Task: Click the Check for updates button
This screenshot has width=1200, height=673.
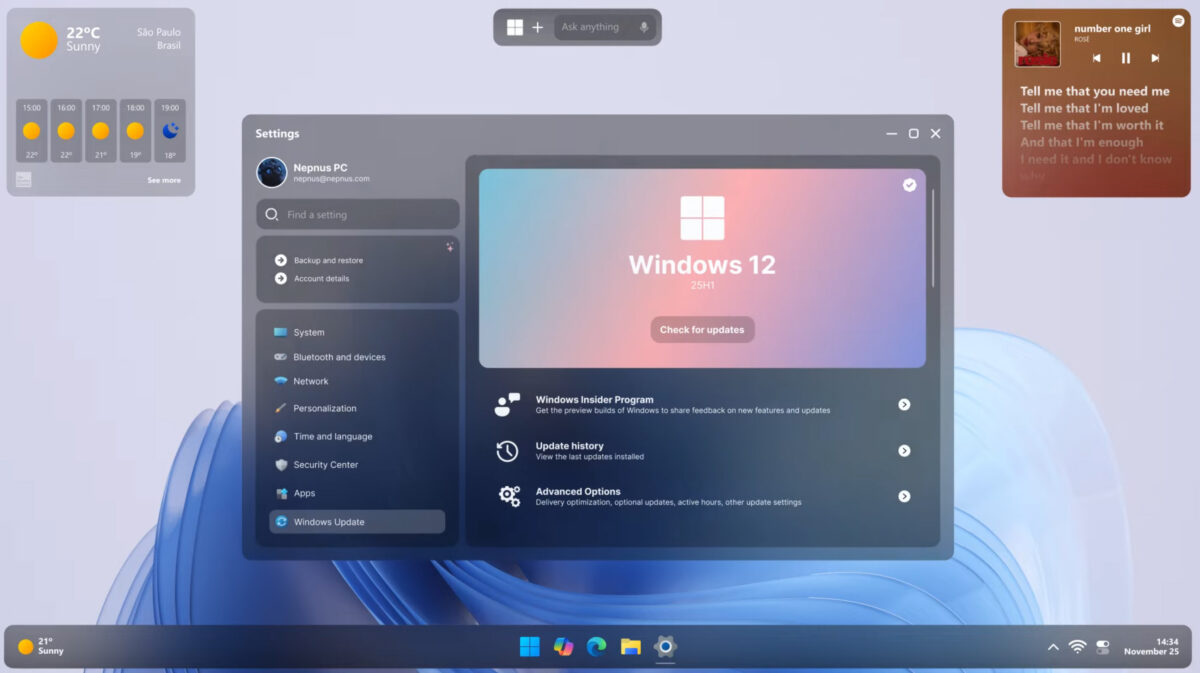Action: [x=702, y=329]
